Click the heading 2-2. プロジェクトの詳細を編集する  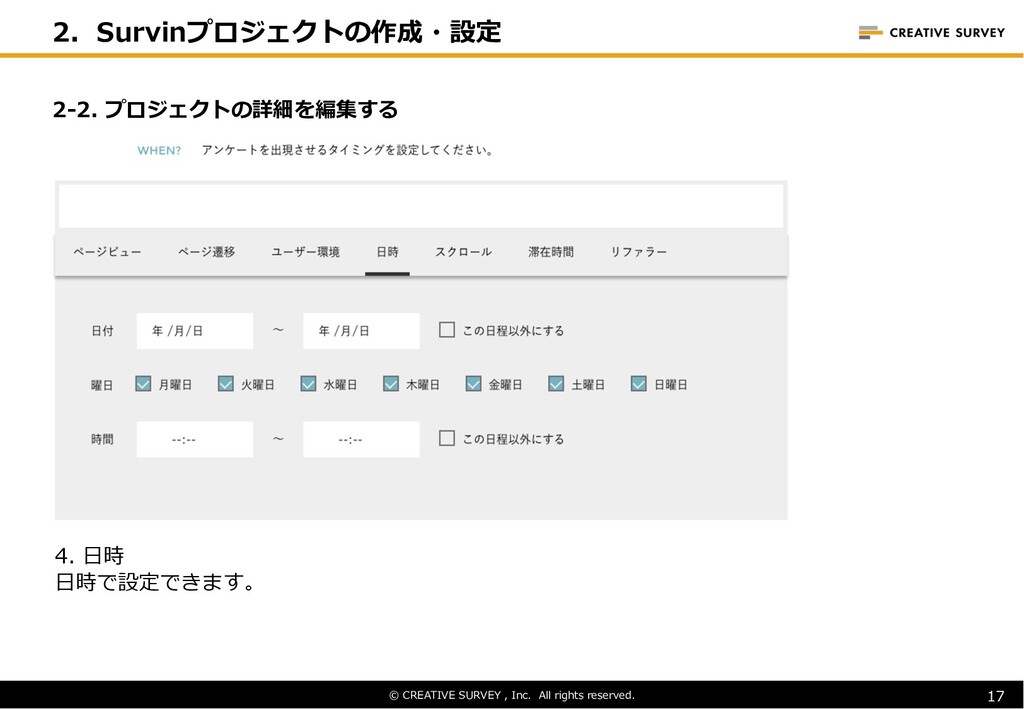225,109
